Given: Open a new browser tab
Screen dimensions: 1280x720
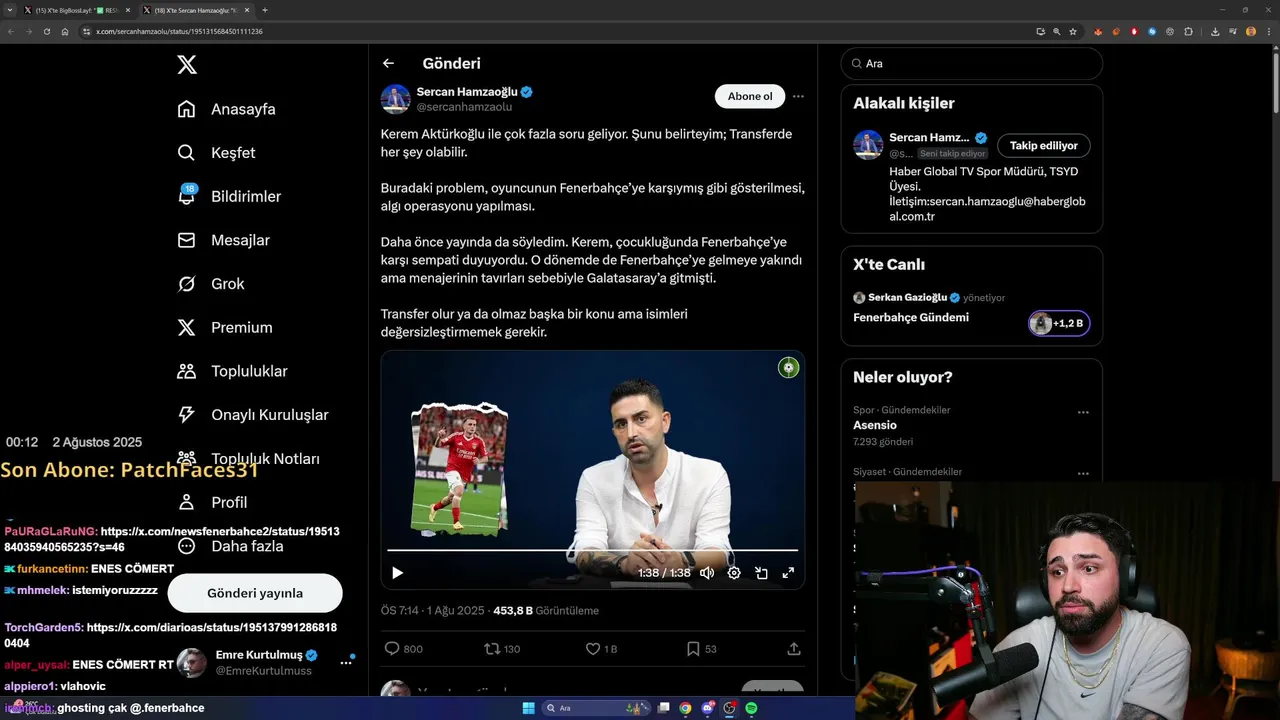Looking at the screenshot, I should tap(265, 10).
